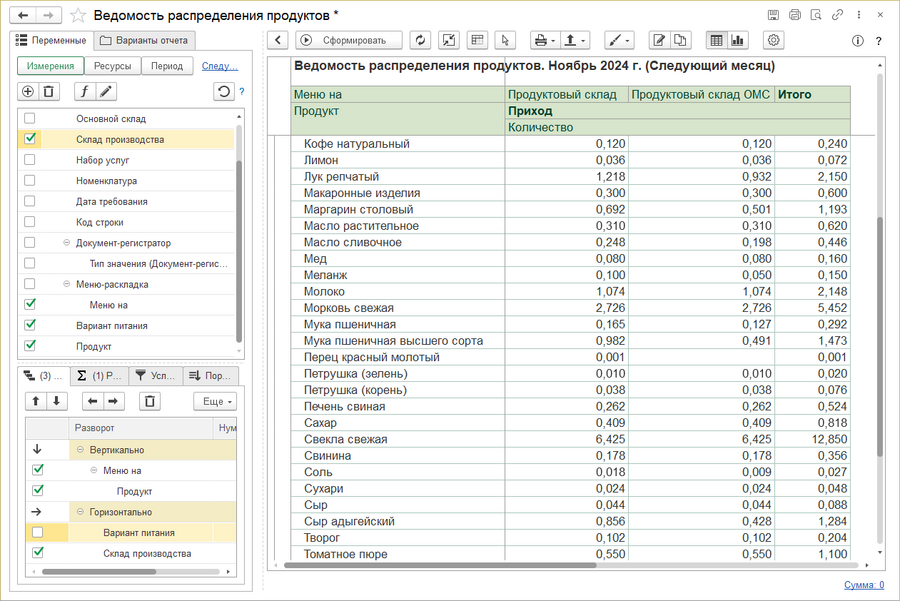
Task: Switch to chart view icon
Action: [x=738, y=40]
